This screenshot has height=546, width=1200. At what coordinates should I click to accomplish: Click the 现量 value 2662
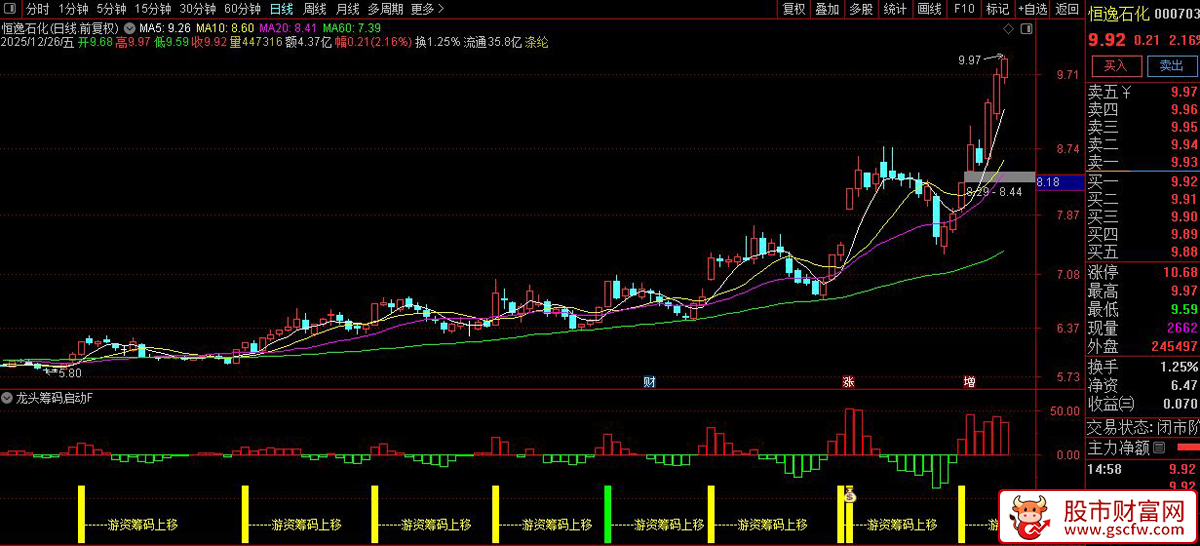[1182, 329]
